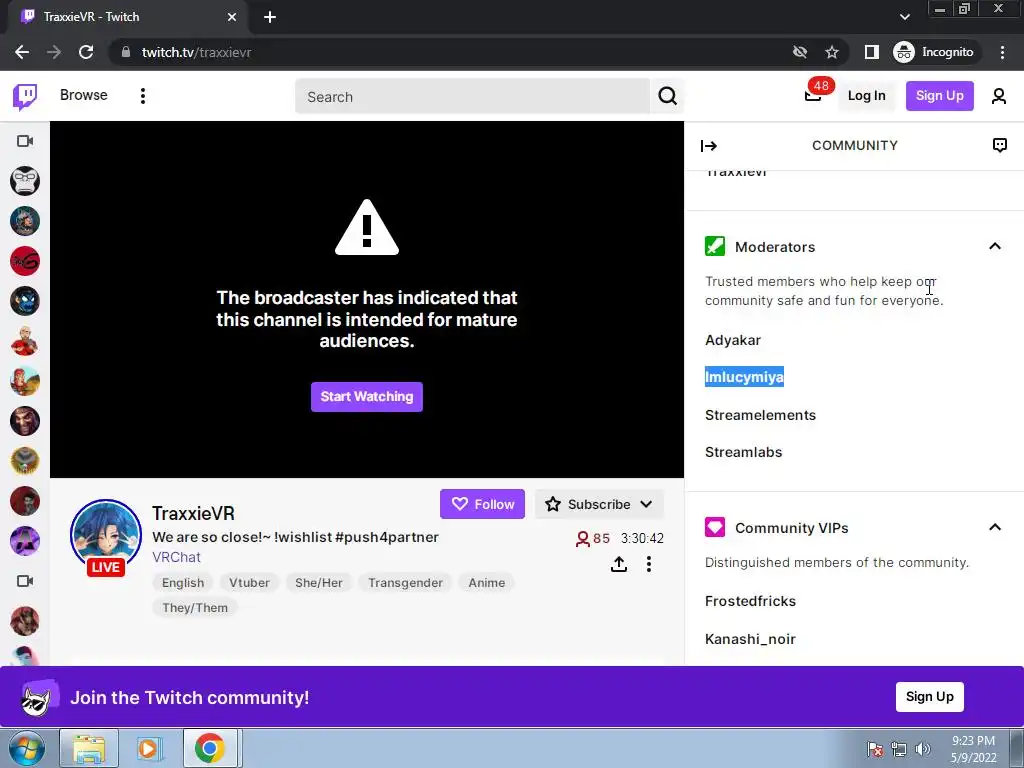Click the Search input field
The width and height of the screenshot is (1024, 768).
(472, 97)
